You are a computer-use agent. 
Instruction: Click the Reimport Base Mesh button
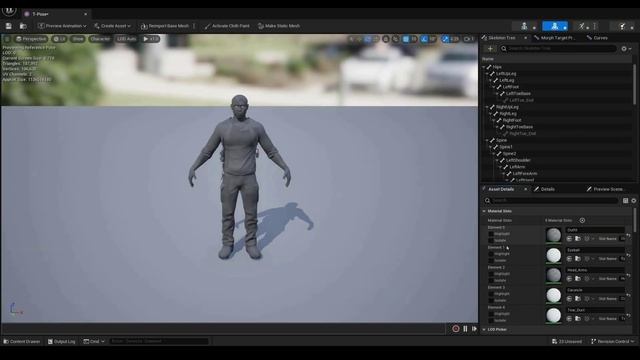coord(165,26)
